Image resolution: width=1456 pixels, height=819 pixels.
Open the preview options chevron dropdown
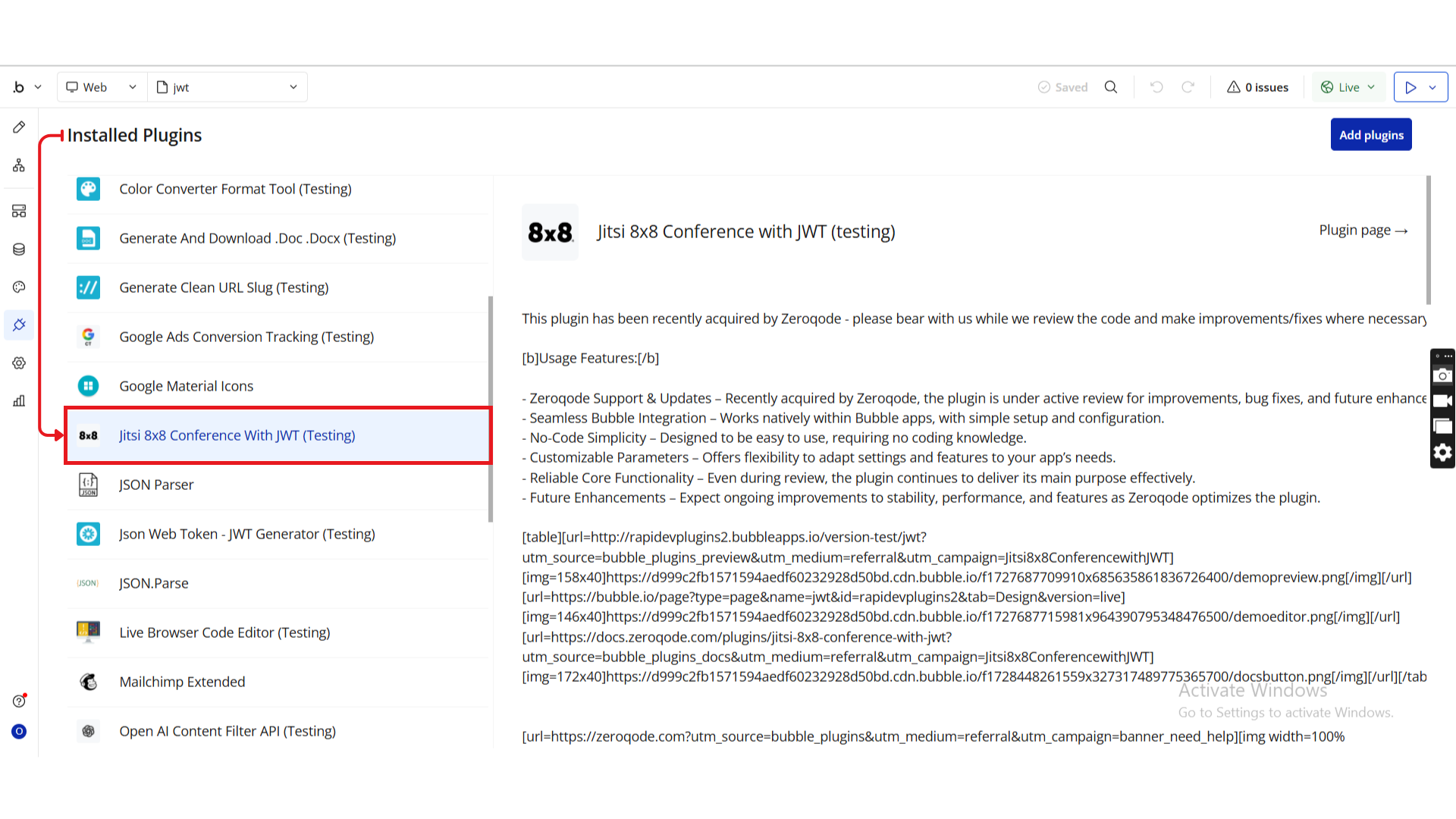tap(1432, 87)
